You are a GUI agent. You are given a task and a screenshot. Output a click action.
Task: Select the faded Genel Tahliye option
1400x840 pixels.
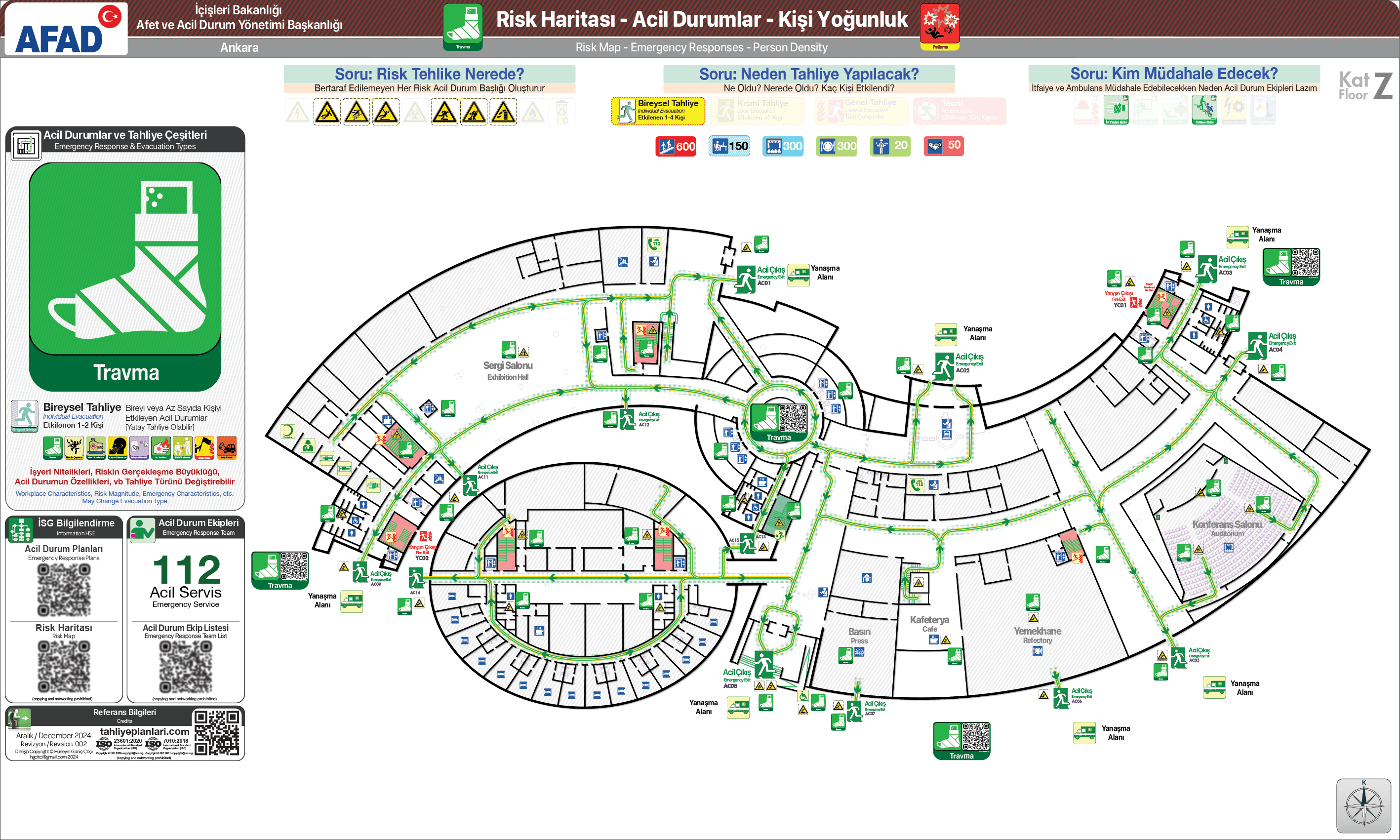click(861, 111)
